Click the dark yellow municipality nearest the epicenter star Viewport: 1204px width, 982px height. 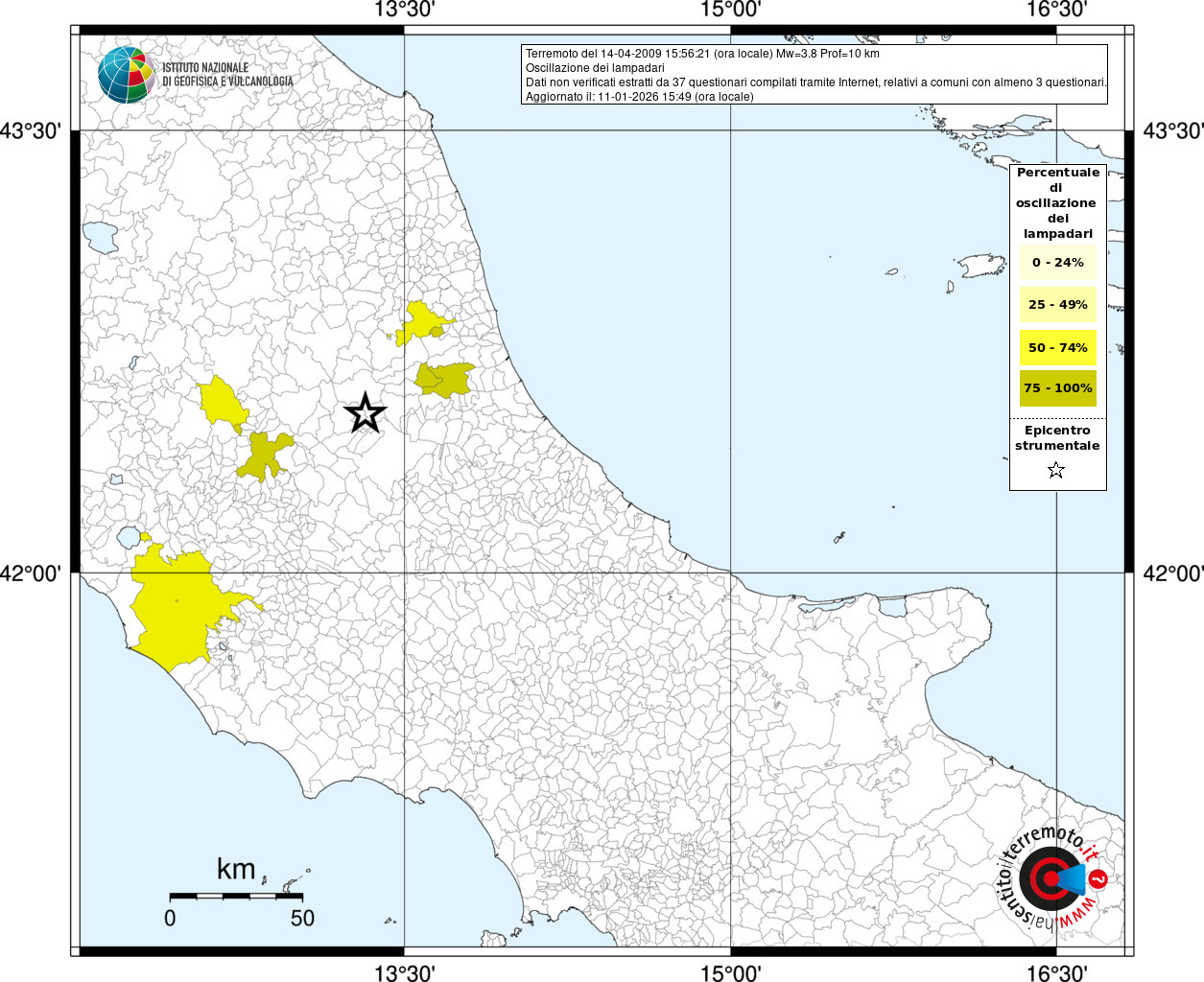[x=443, y=380]
